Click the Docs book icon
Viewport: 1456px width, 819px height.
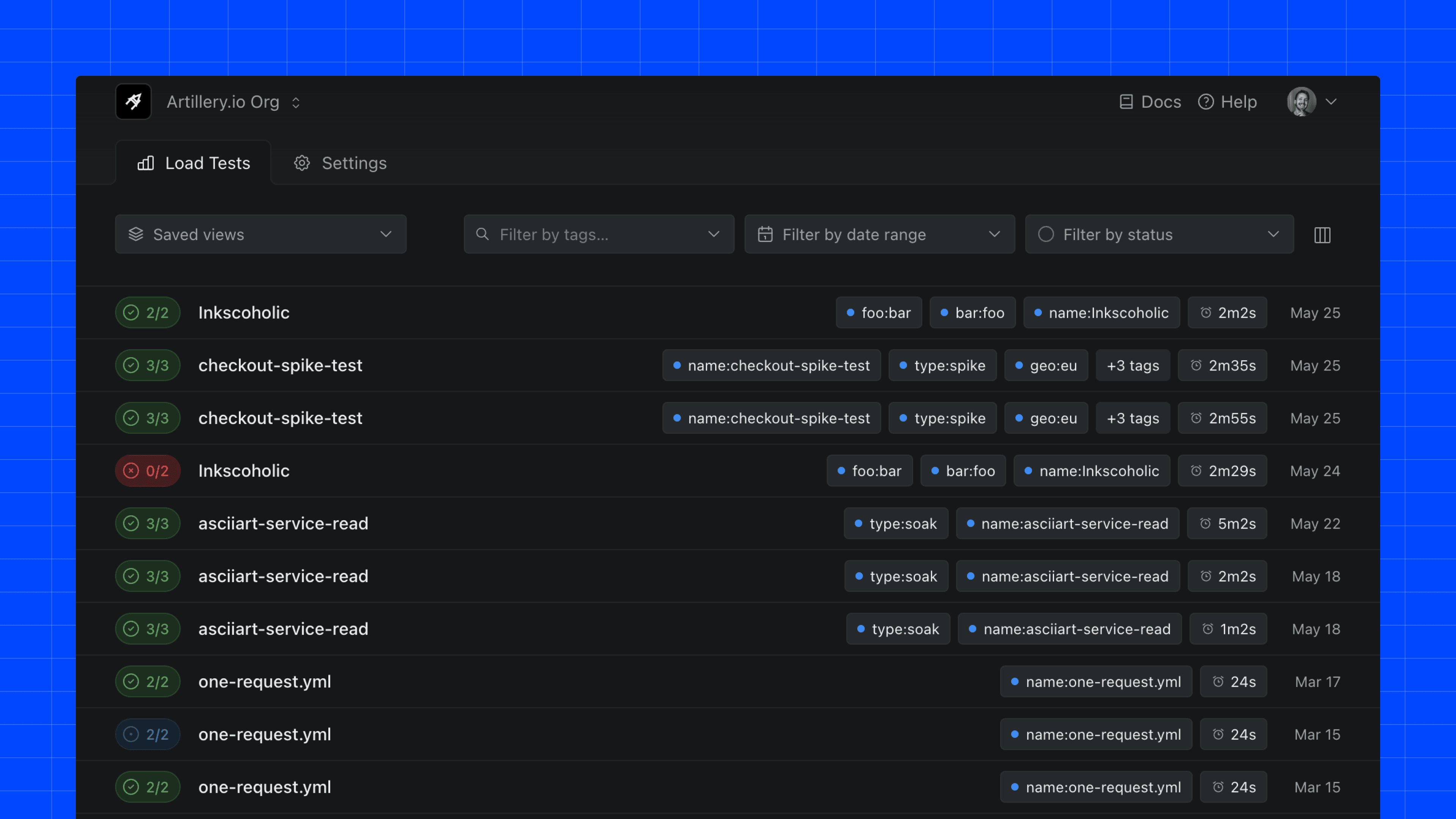point(1126,102)
